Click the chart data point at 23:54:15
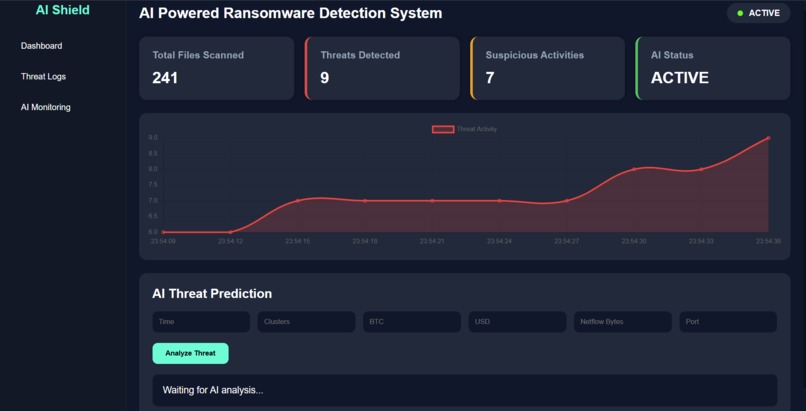This screenshot has width=806, height=411. (x=298, y=200)
